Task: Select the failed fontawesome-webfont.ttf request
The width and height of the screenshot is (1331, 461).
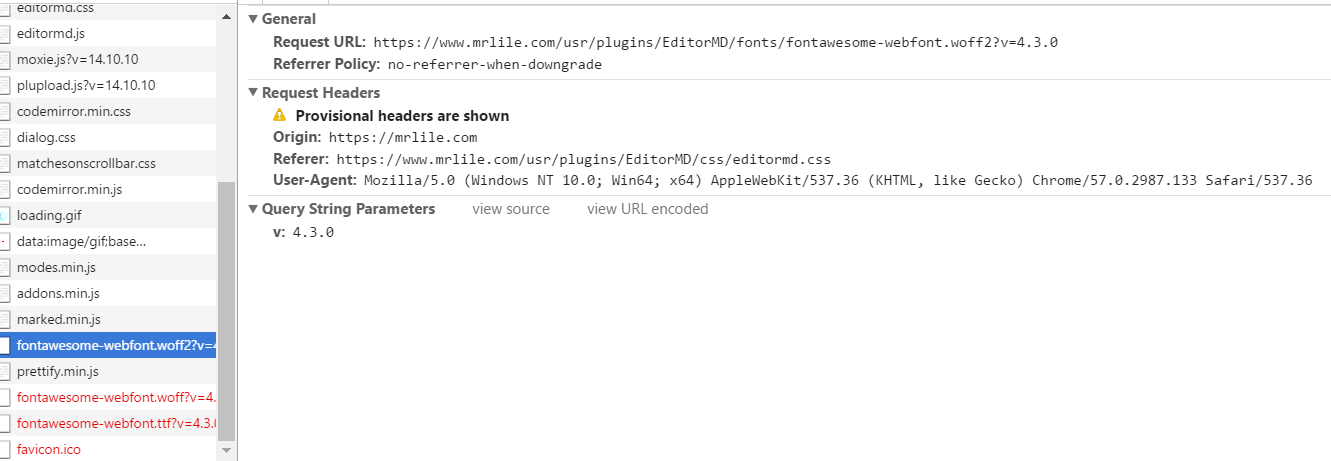Action: [116, 424]
